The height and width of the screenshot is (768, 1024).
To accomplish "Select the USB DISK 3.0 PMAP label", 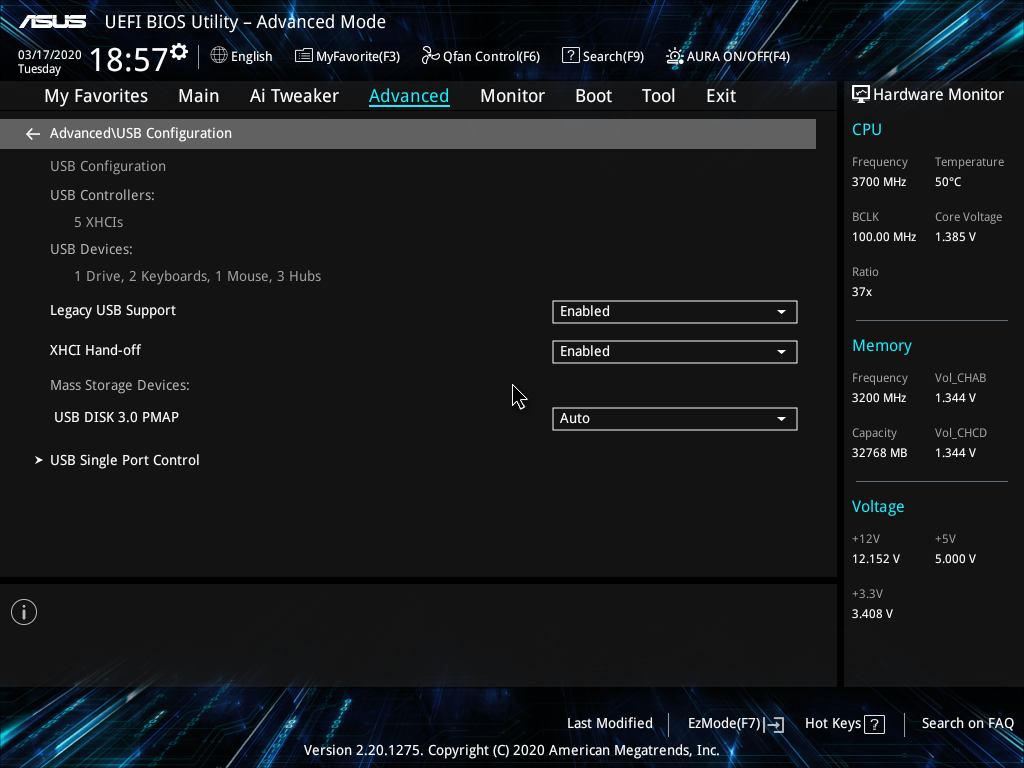I will 116,417.
